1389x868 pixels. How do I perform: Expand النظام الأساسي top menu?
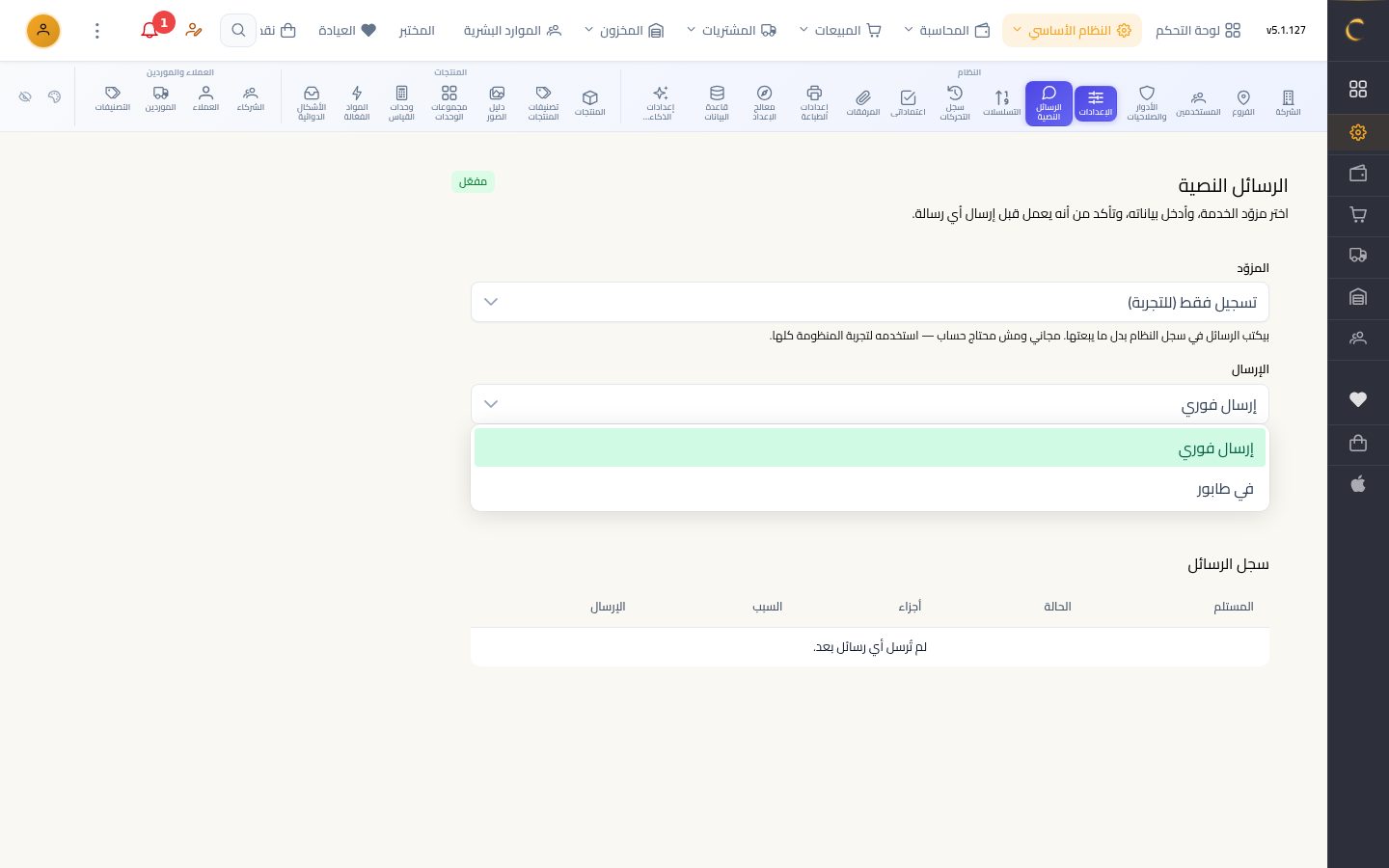pos(1072,31)
